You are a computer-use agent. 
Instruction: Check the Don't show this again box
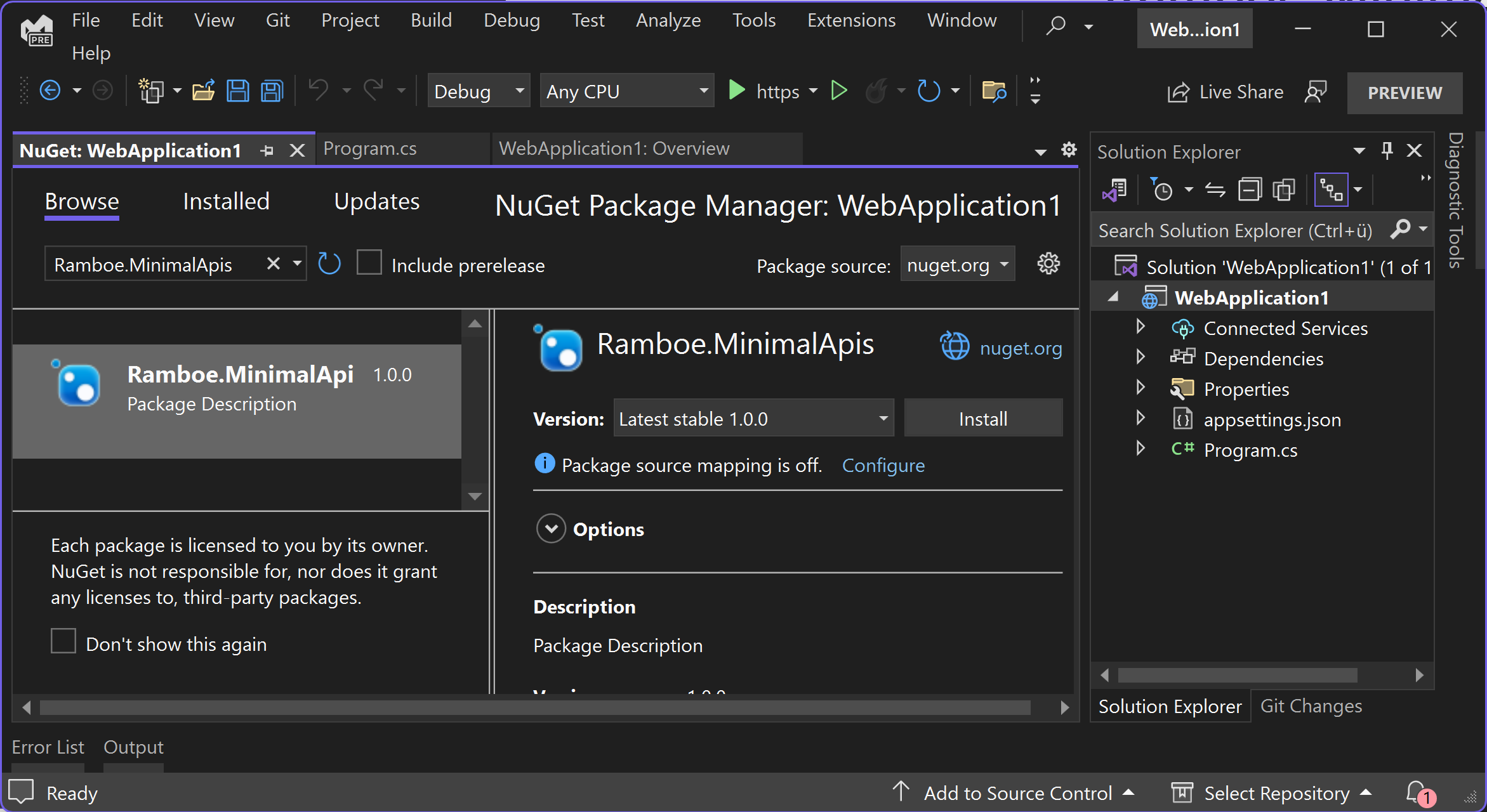point(63,641)
